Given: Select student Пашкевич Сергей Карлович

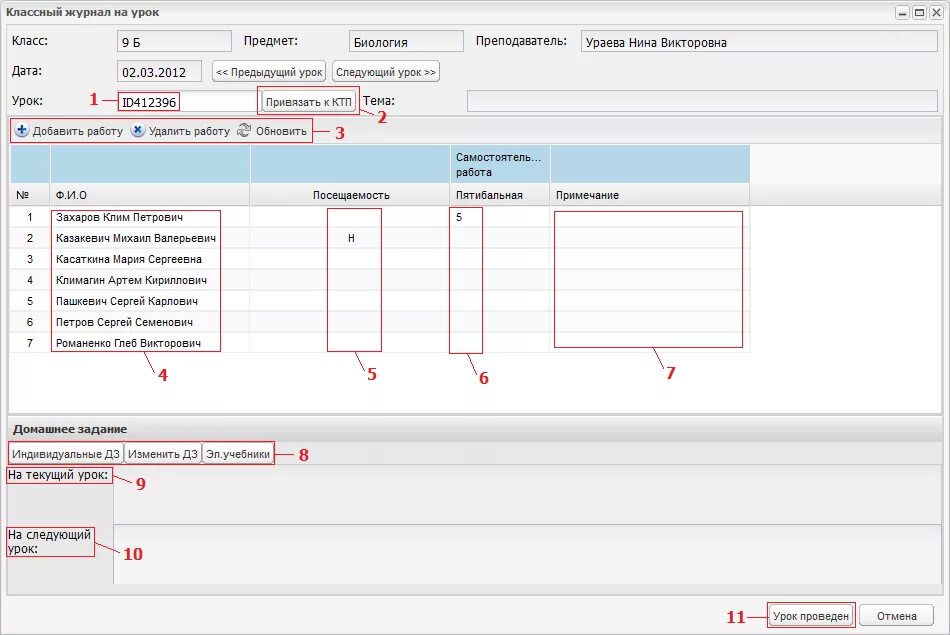Looking at the screenshot, I should (127, 301).
